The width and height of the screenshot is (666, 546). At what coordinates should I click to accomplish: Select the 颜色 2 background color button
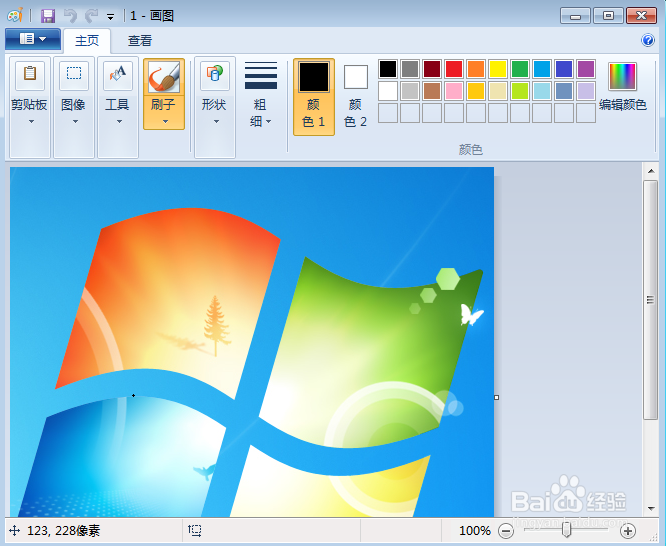coord(356,97)
